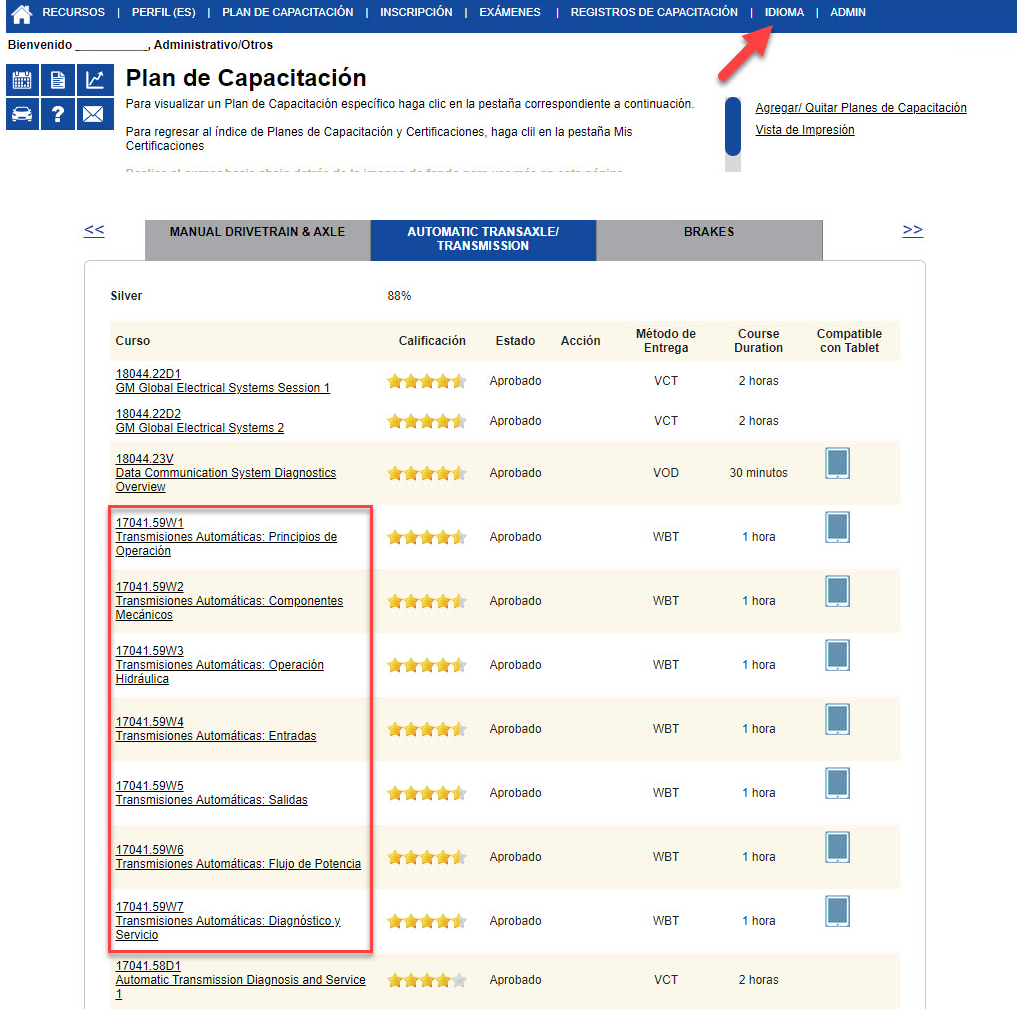
Task: Click Agregar/ Quitar Planes de Capacitación link
Action: tap(860, 108)
